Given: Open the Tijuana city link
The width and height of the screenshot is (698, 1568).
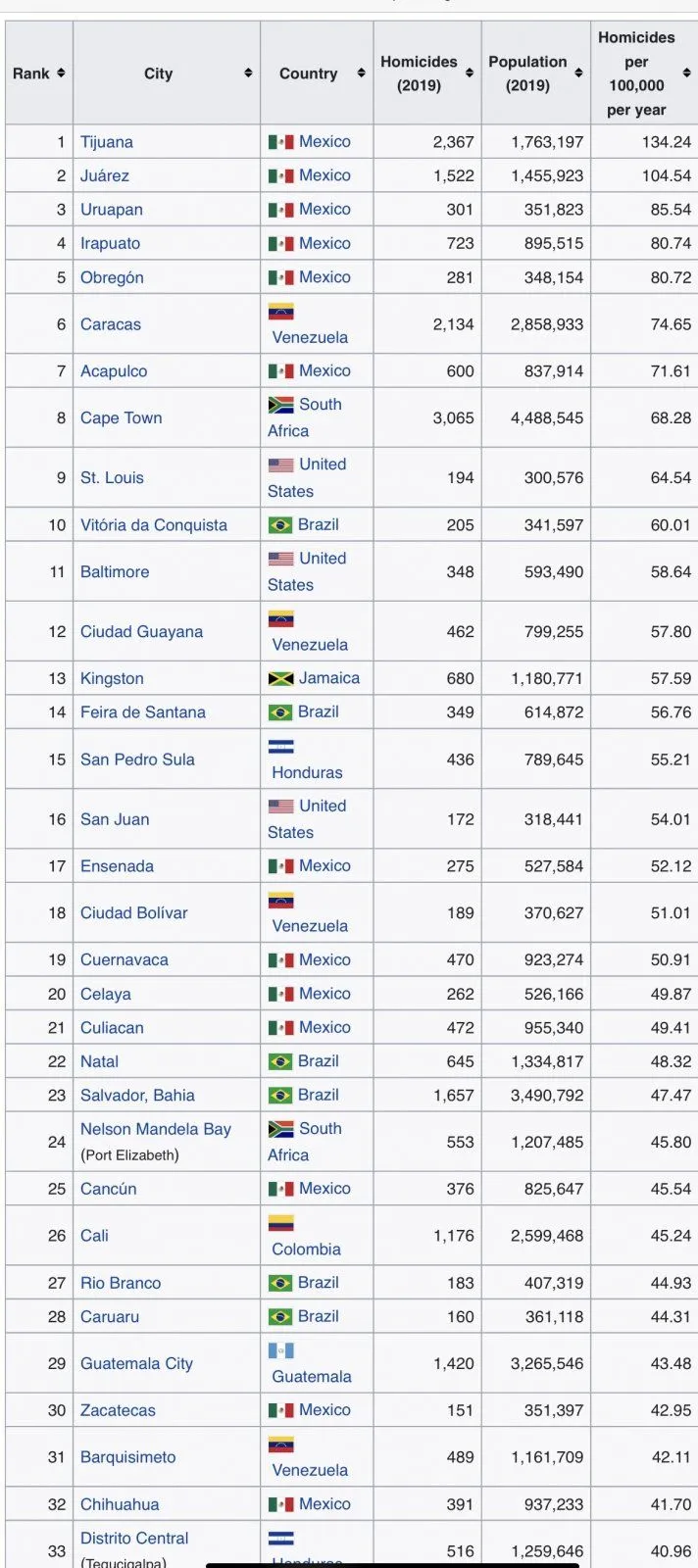Looking at the screenshot, I should click(x=107, y=142).
